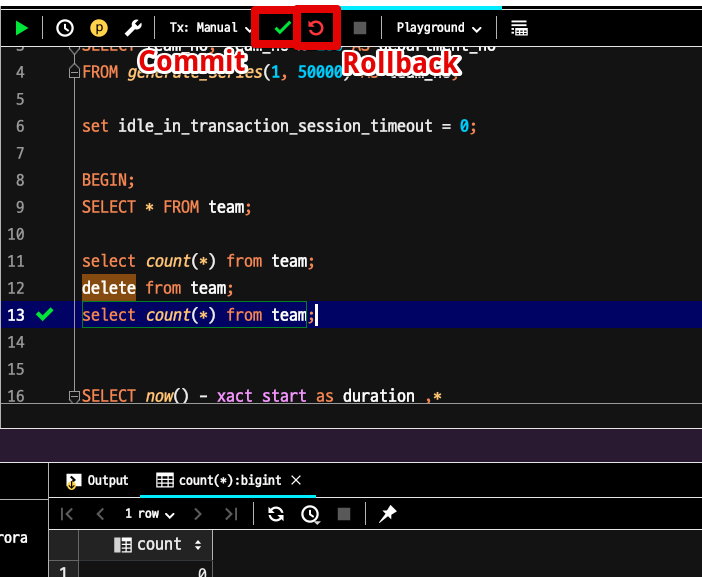Reload result data refresh icon

coord(276,514)
